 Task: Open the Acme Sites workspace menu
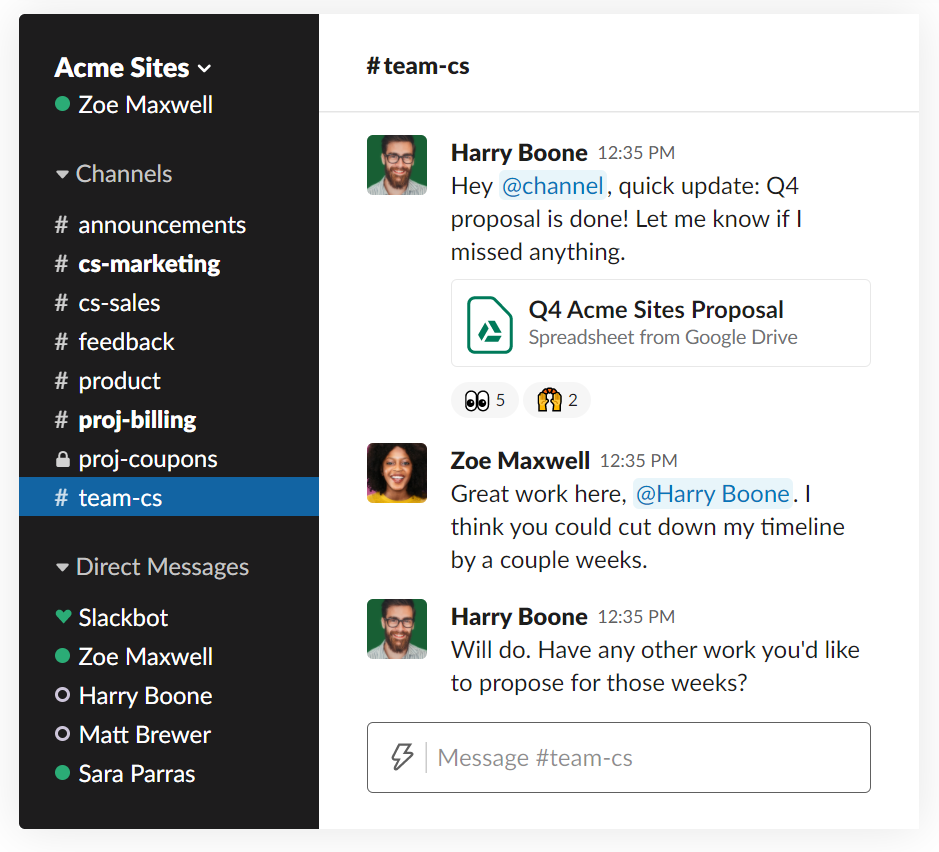(132, 68)
